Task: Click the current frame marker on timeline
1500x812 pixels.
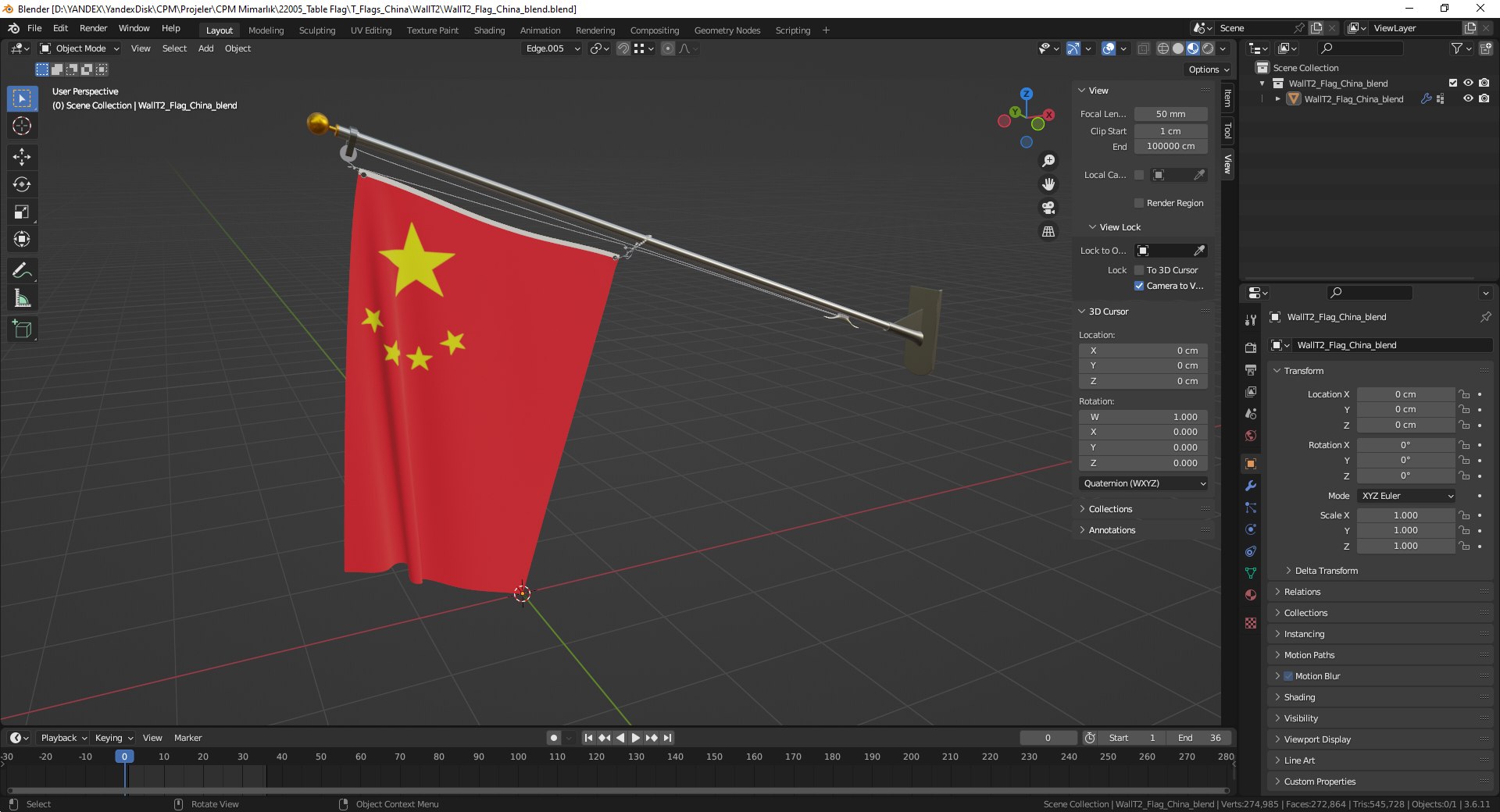Action: point(124,757)
